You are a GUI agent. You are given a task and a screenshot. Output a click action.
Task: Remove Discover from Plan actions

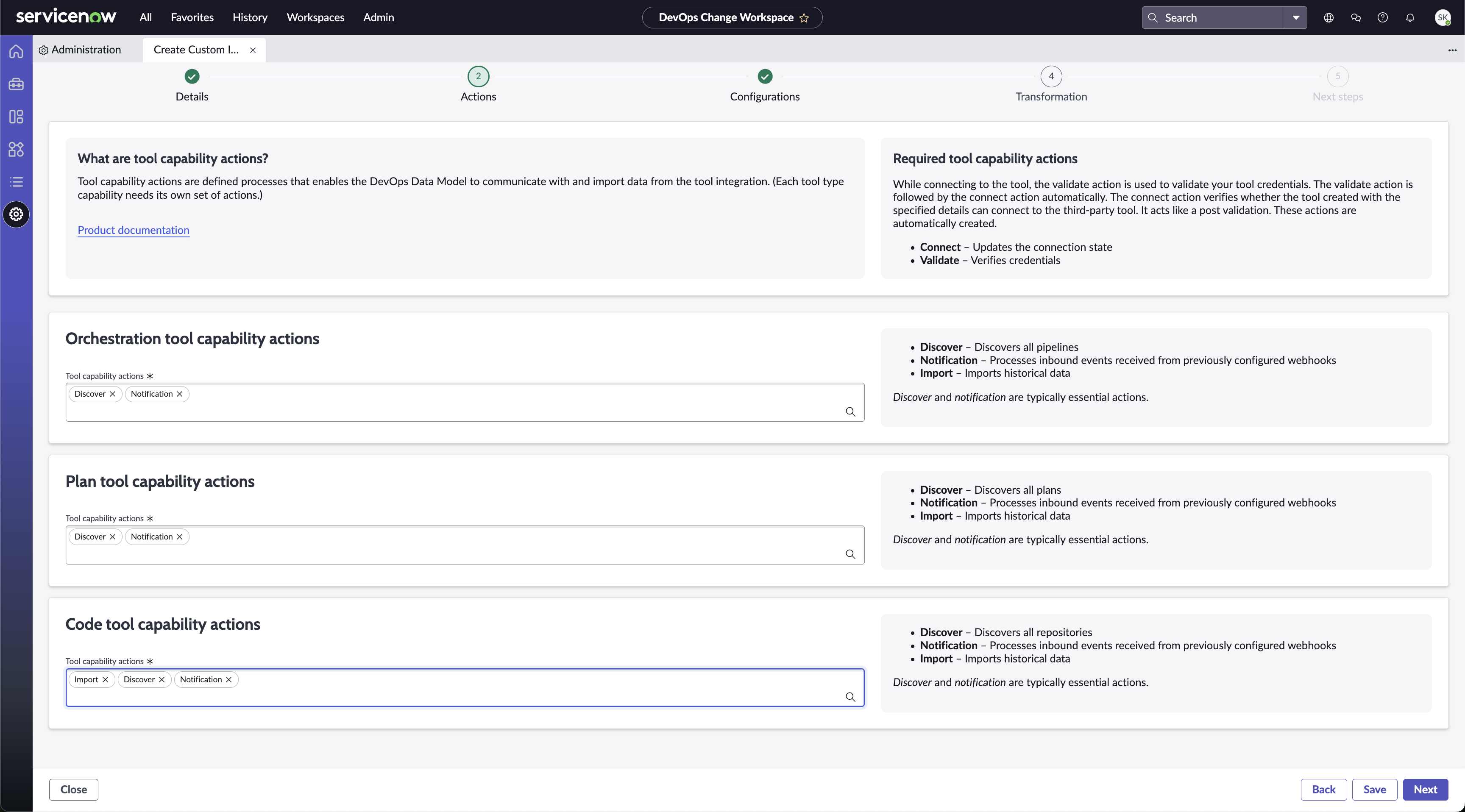pyautogui.click(x=113, y=537)
